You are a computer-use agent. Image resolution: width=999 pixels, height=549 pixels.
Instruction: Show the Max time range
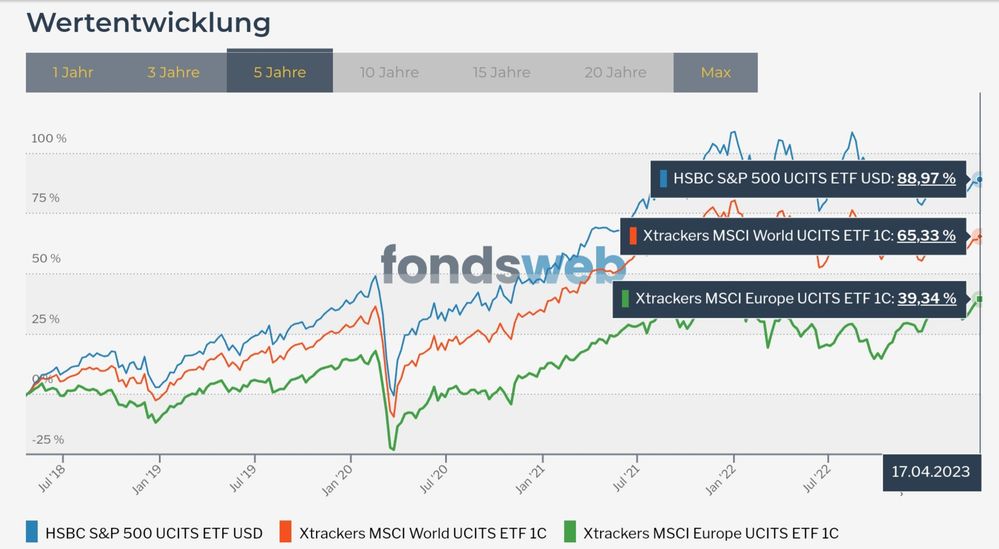click(716, 72)
